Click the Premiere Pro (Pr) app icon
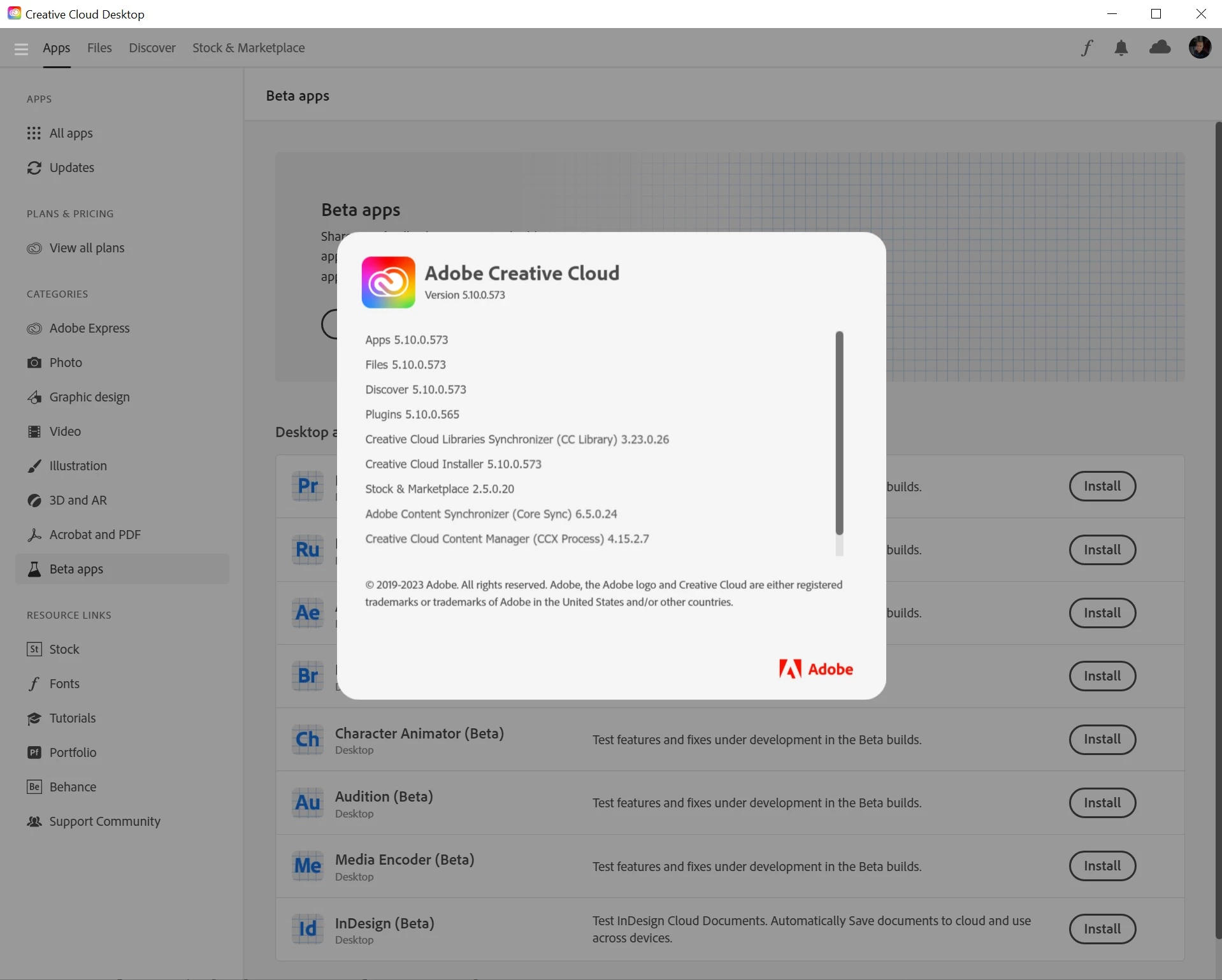The height and width of the screenshot is (980, 1222). (308, 486)
